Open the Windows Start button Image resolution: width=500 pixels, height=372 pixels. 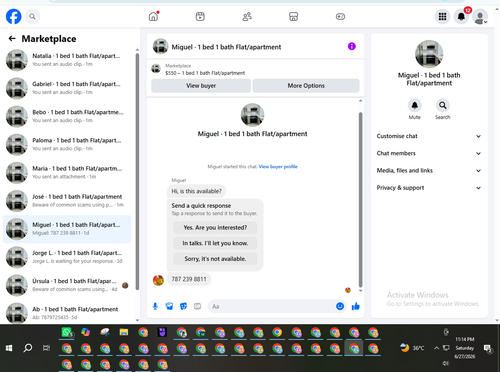(9, 348)
